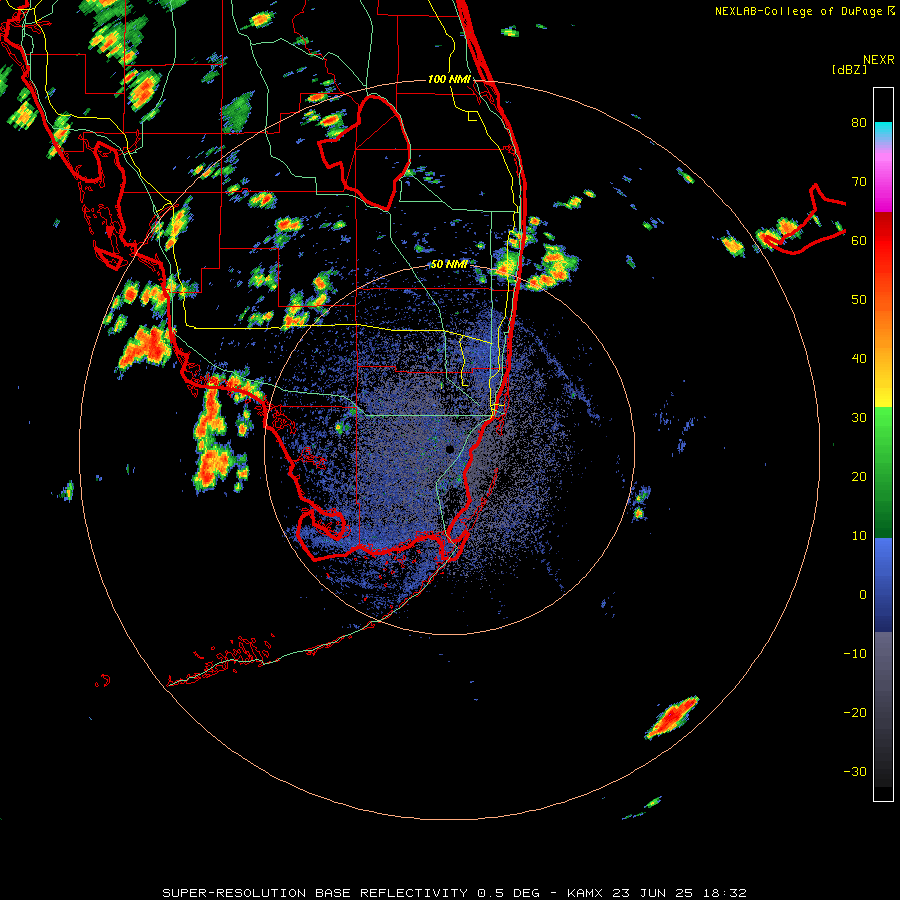Click the magenta band of the color scale

(x=883, y=179)
